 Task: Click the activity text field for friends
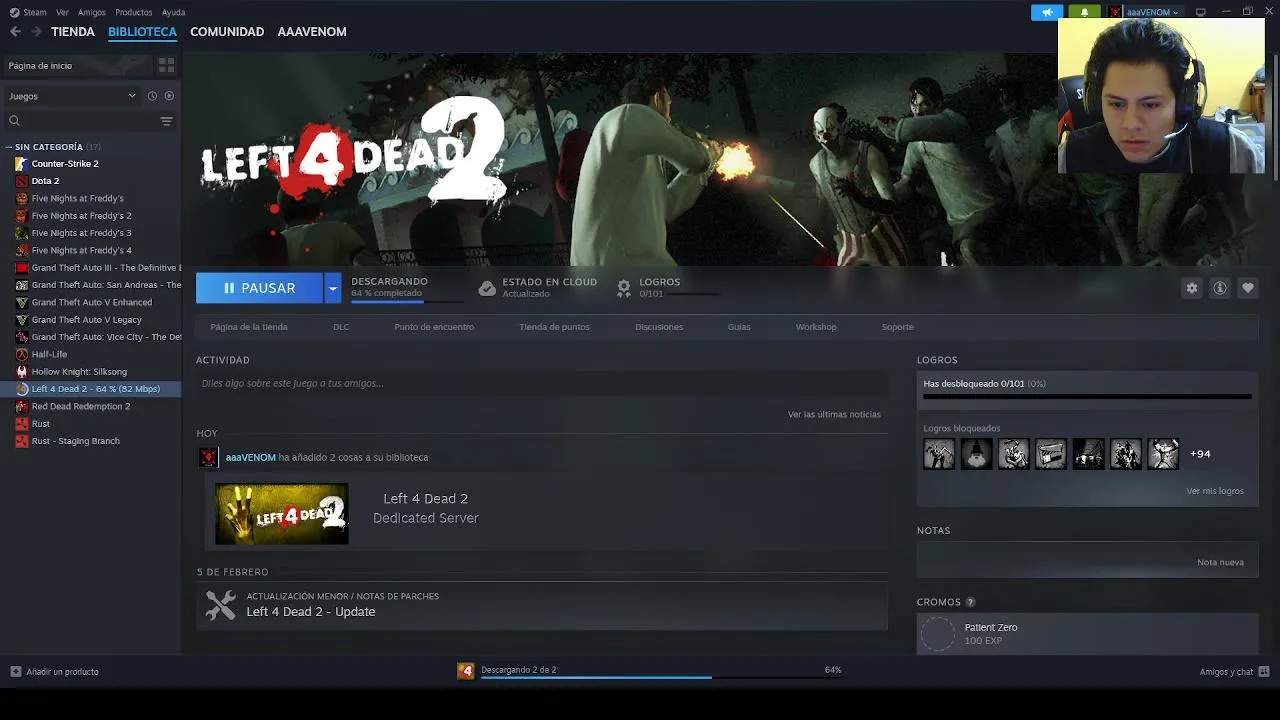point(542,383)
